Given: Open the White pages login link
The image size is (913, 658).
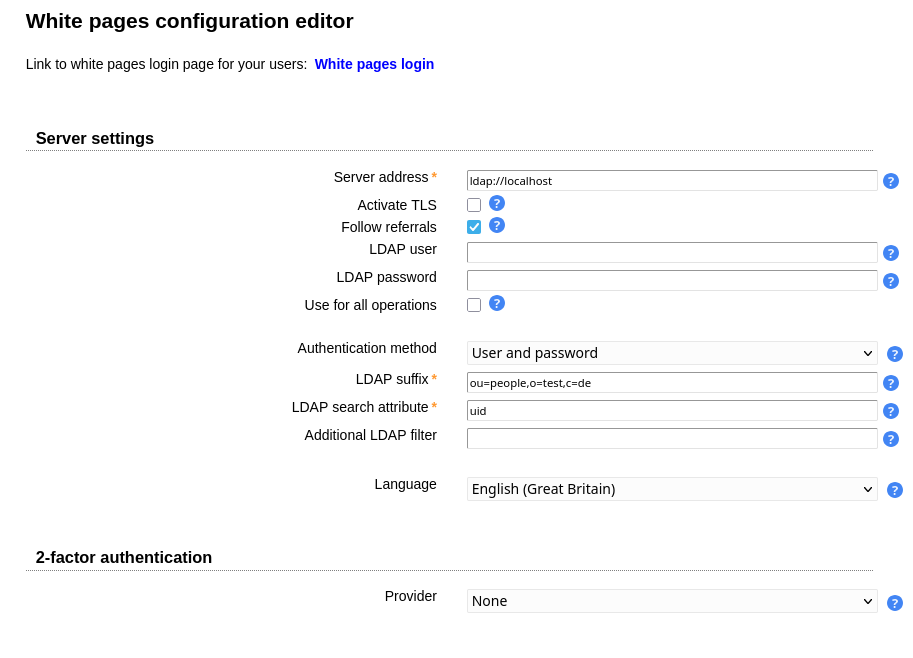Looking at the screenshot, I should [x=374, y=64].
